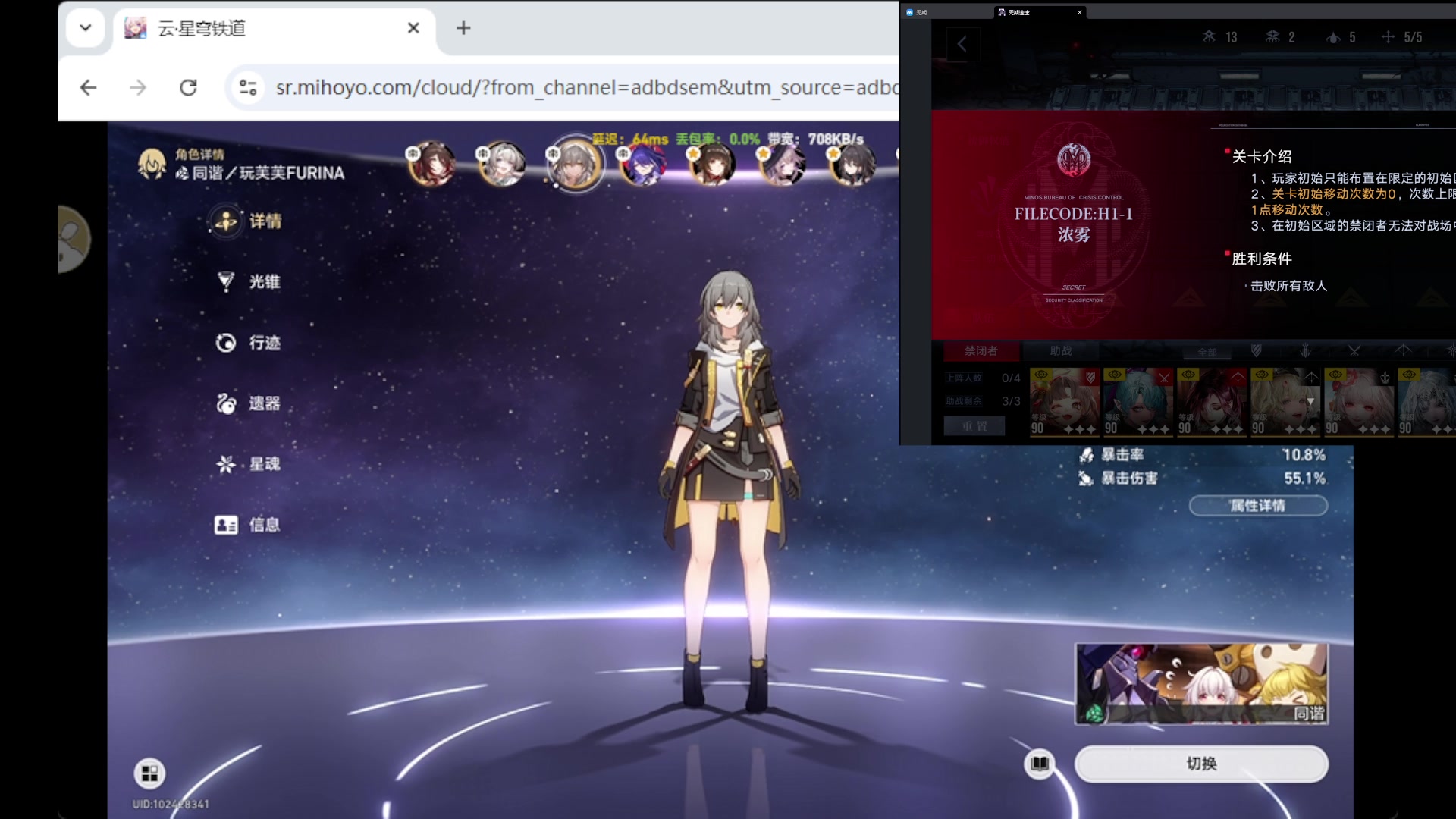Open a new Chrome tab
The width and height of the screenshot is (1456, 819).
pyautogui.click(x=463, y=28)
